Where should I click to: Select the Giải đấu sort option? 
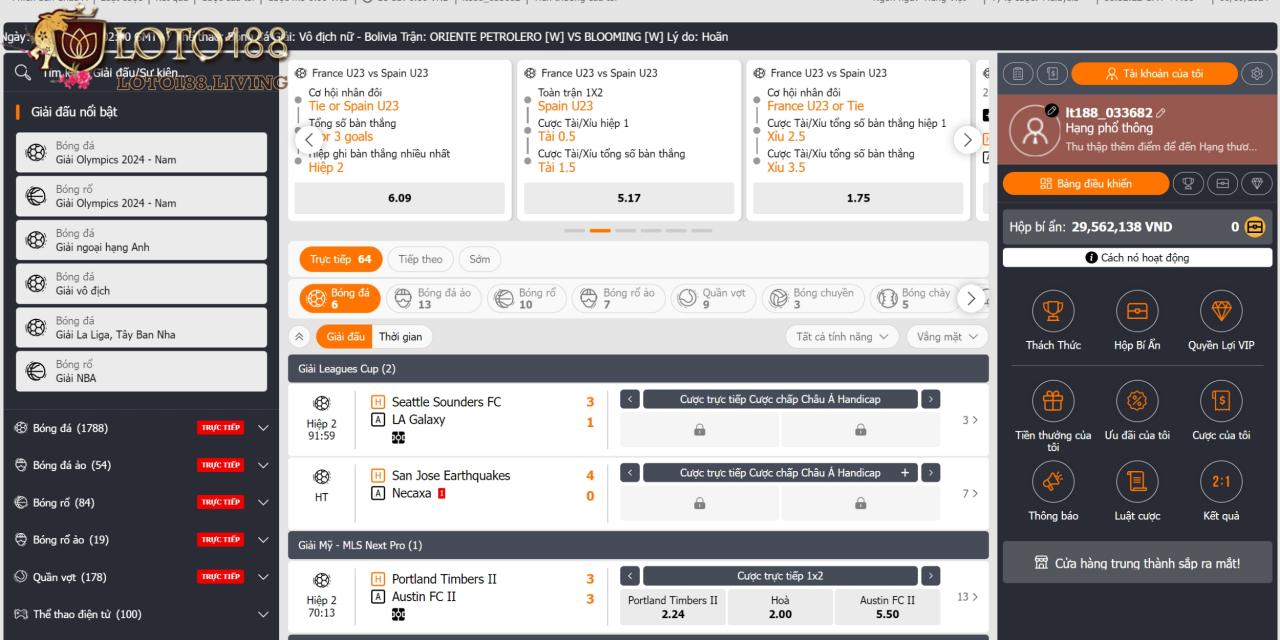coord(344,337)
